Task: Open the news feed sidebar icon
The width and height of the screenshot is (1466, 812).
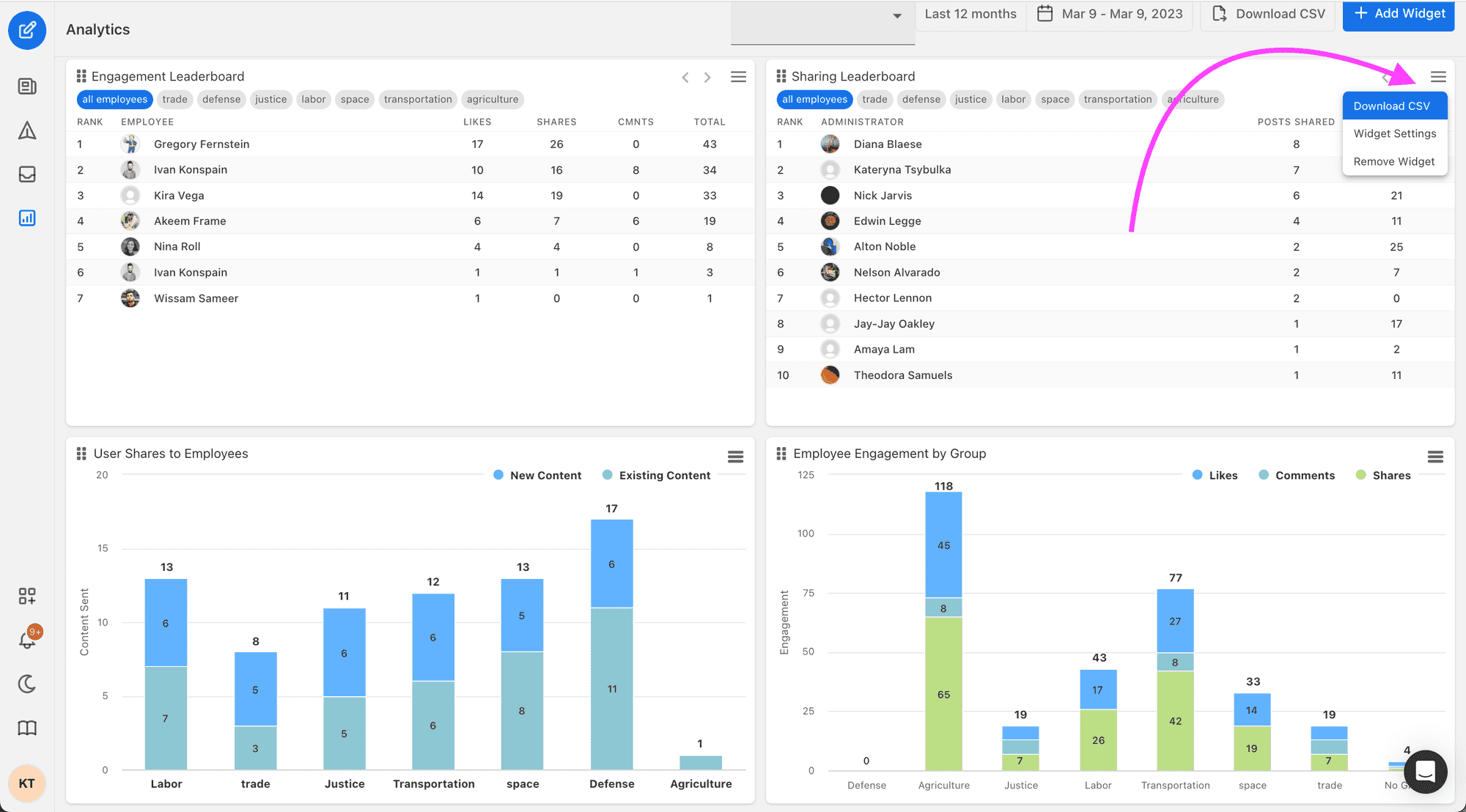Action: 27,86
